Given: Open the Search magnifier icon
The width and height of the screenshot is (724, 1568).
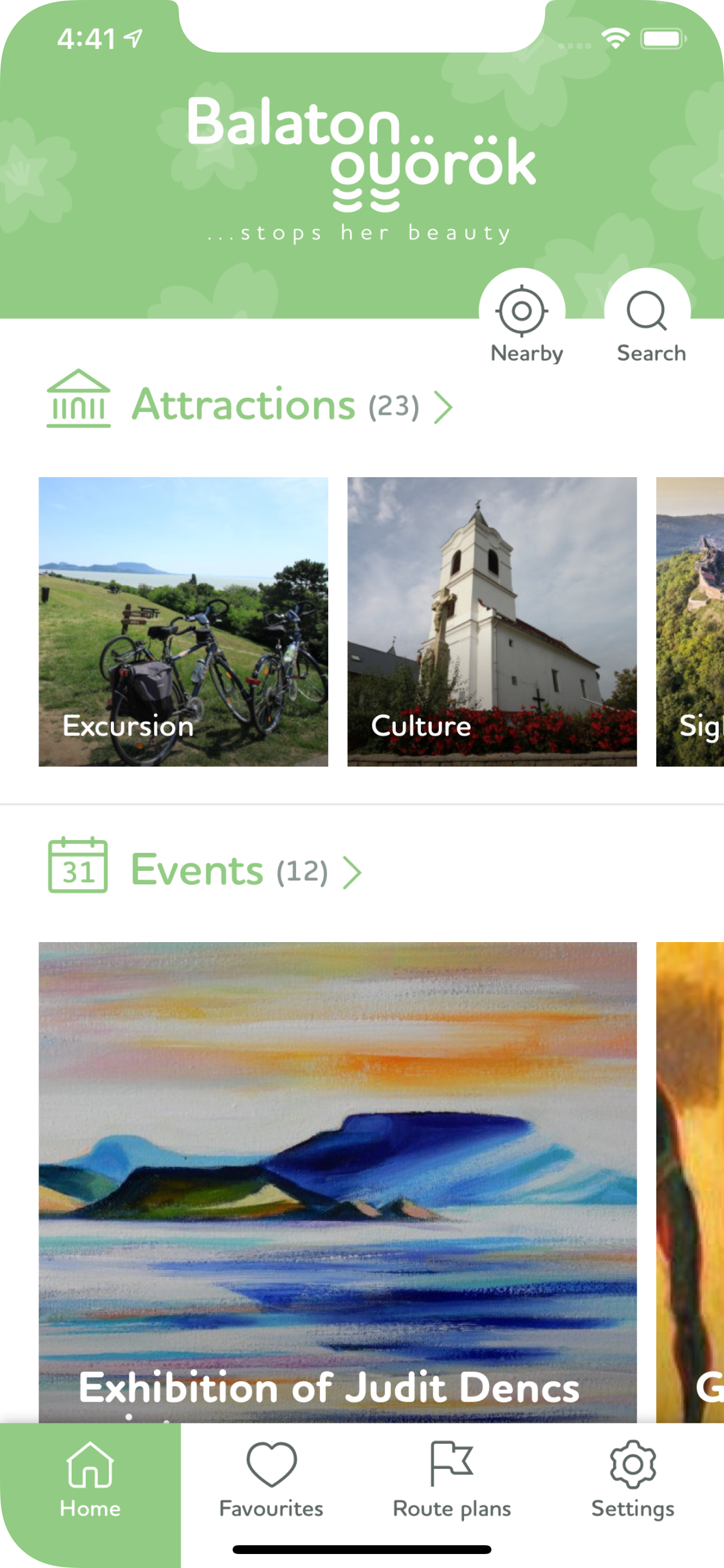Looking at the screenshot, I should coord(646,311).
